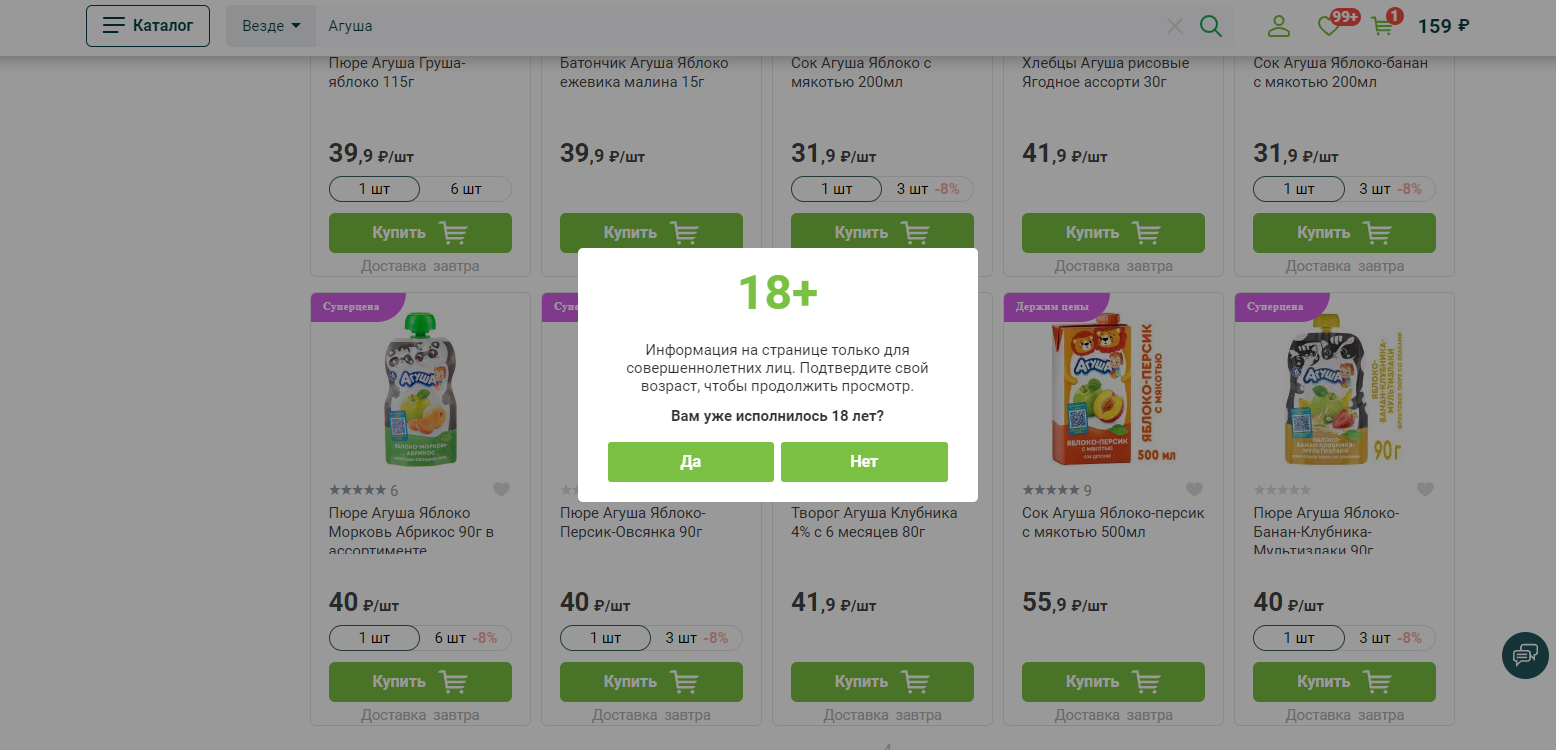The height and width of the screenshot is (750, 1556).
Task: Expand the Везде search scope dropdown
Action: click(271, 26)
